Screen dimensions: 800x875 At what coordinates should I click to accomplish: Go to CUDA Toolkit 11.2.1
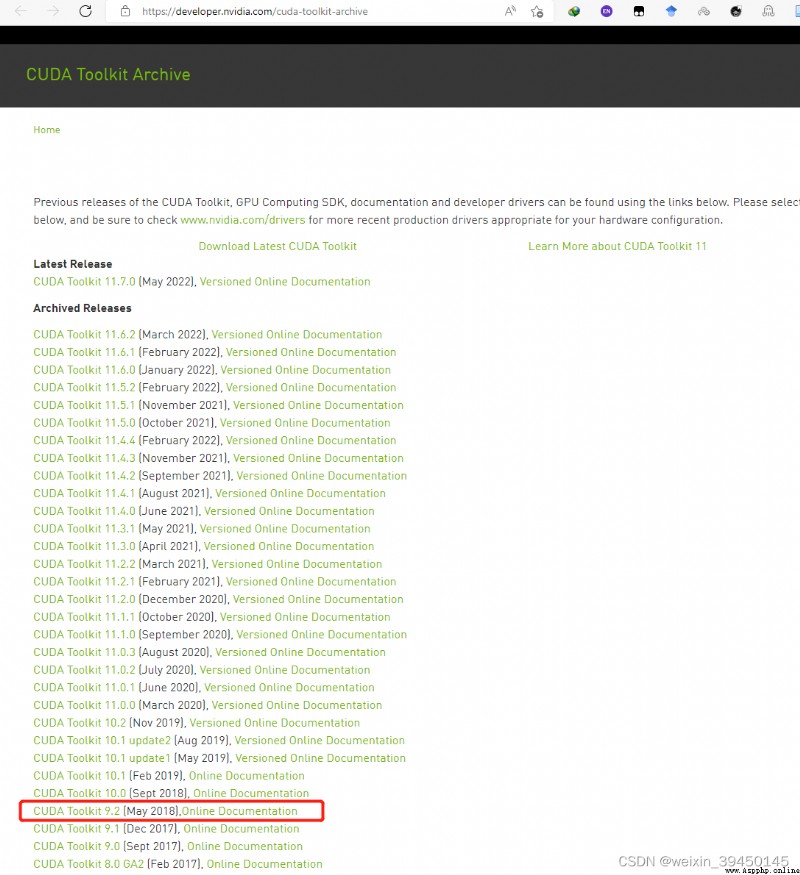(84, 581)
